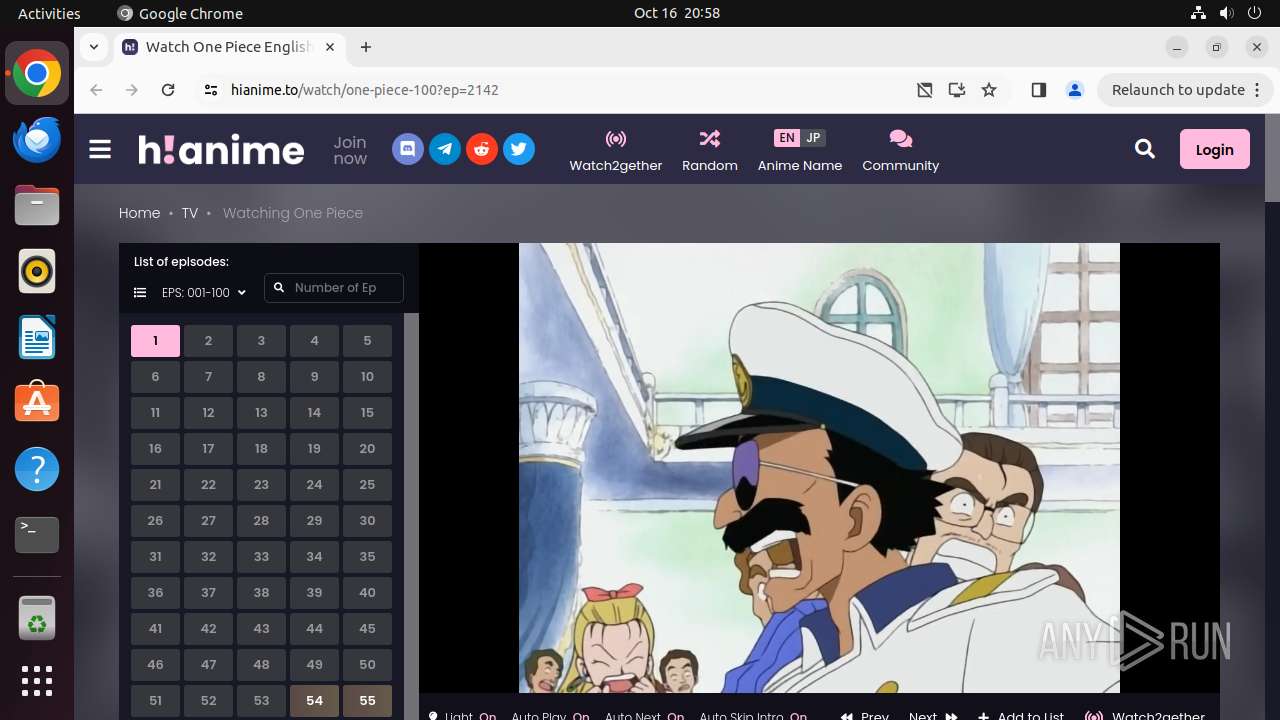1280x720 pixels.
Task: Go back in Chrome
Action: (x=96, y=90)
